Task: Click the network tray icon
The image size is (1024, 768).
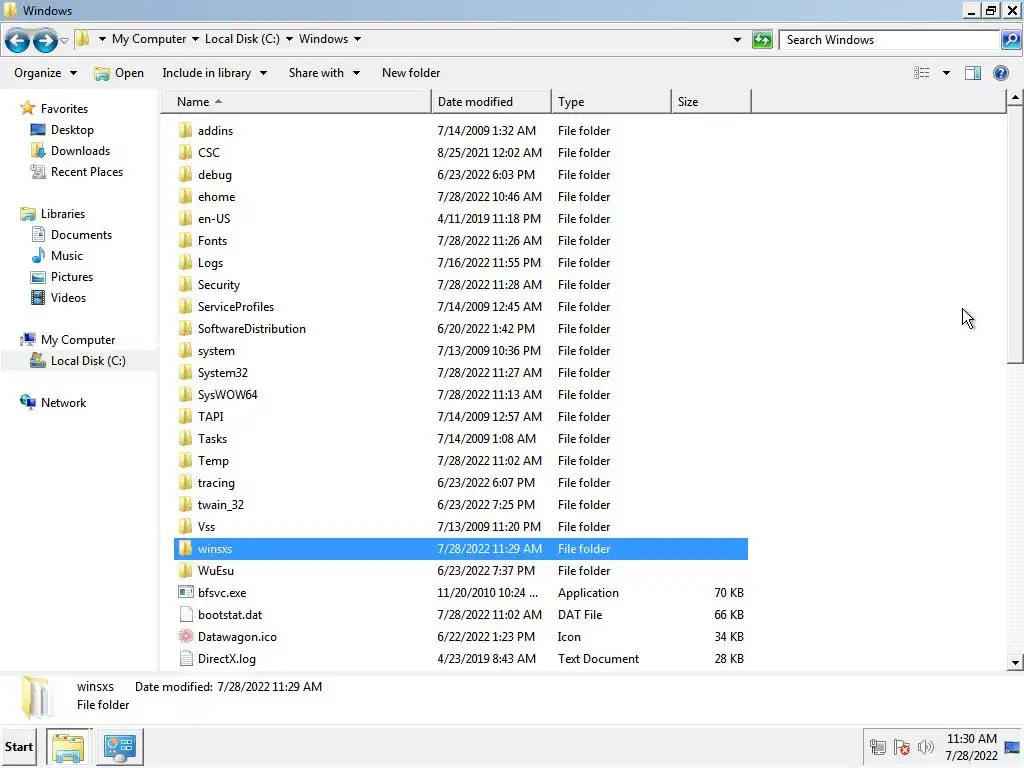Action: click(x=878, y=747)
